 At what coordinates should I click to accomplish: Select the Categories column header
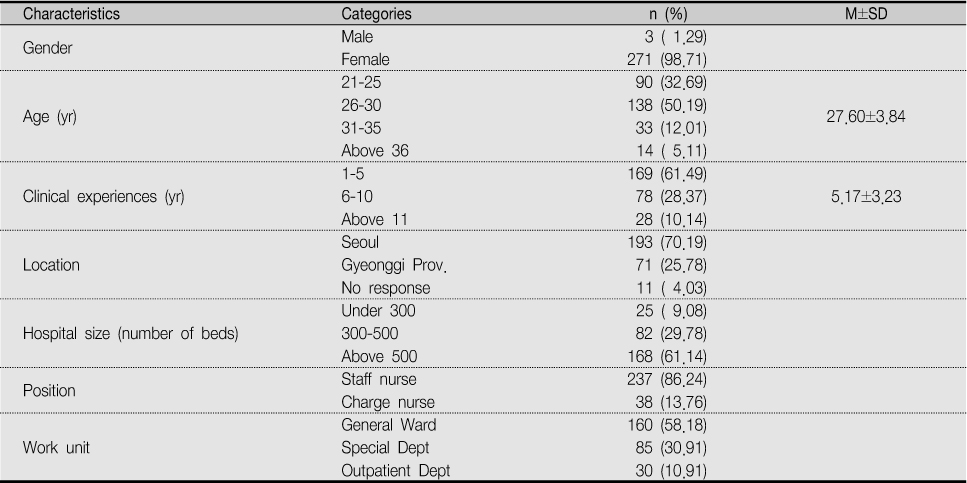[376, 14]
